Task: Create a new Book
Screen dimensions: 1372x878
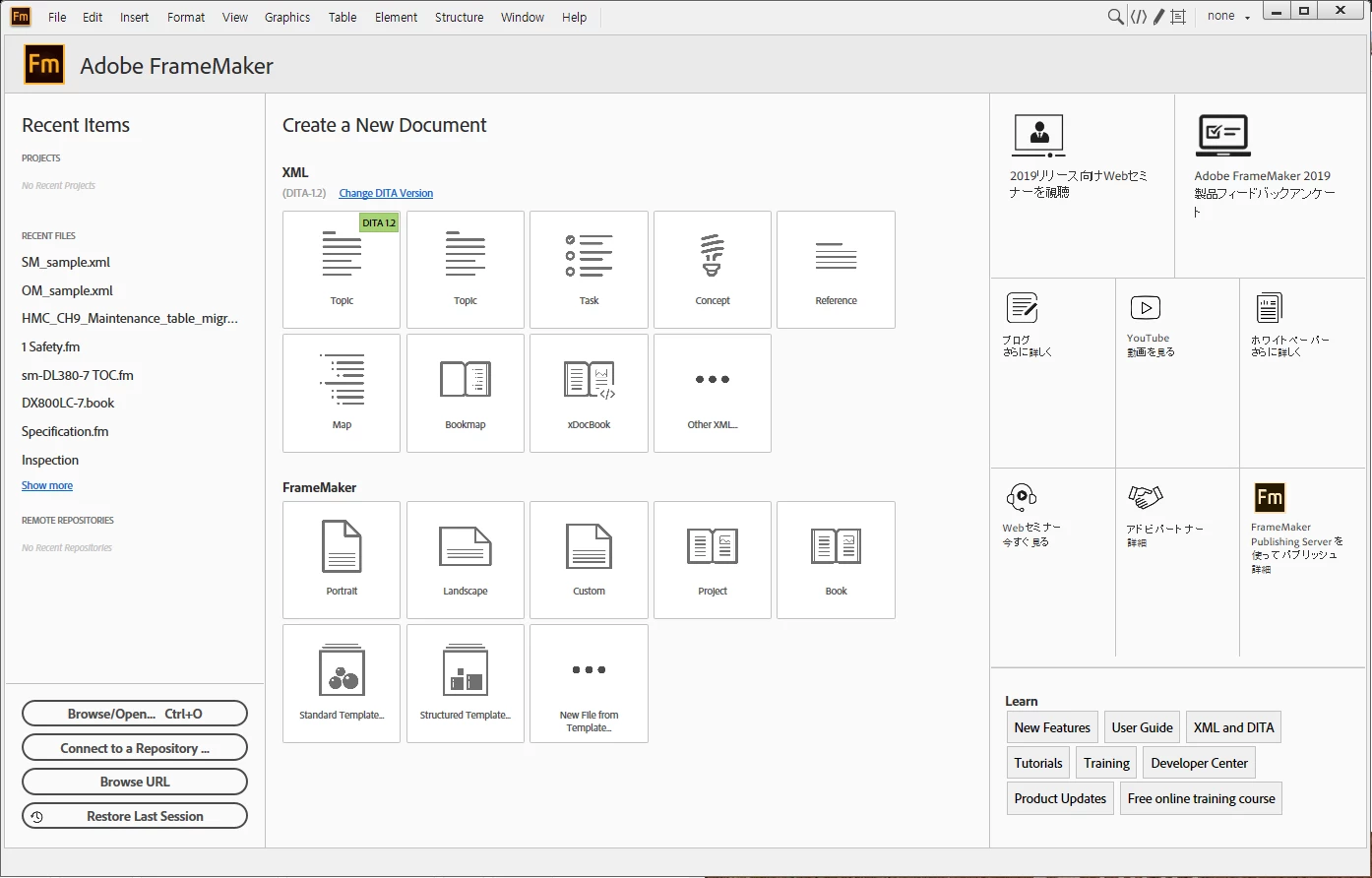Action: (x=836, y=560)
